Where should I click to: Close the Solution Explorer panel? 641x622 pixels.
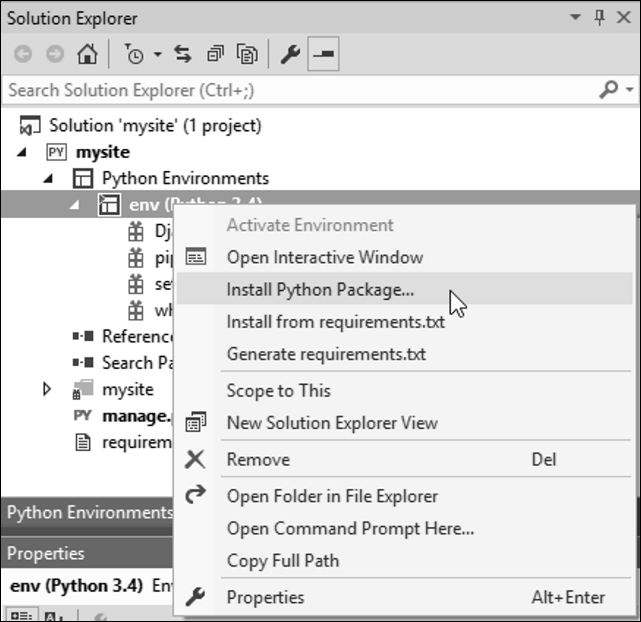tap(624, 18)
